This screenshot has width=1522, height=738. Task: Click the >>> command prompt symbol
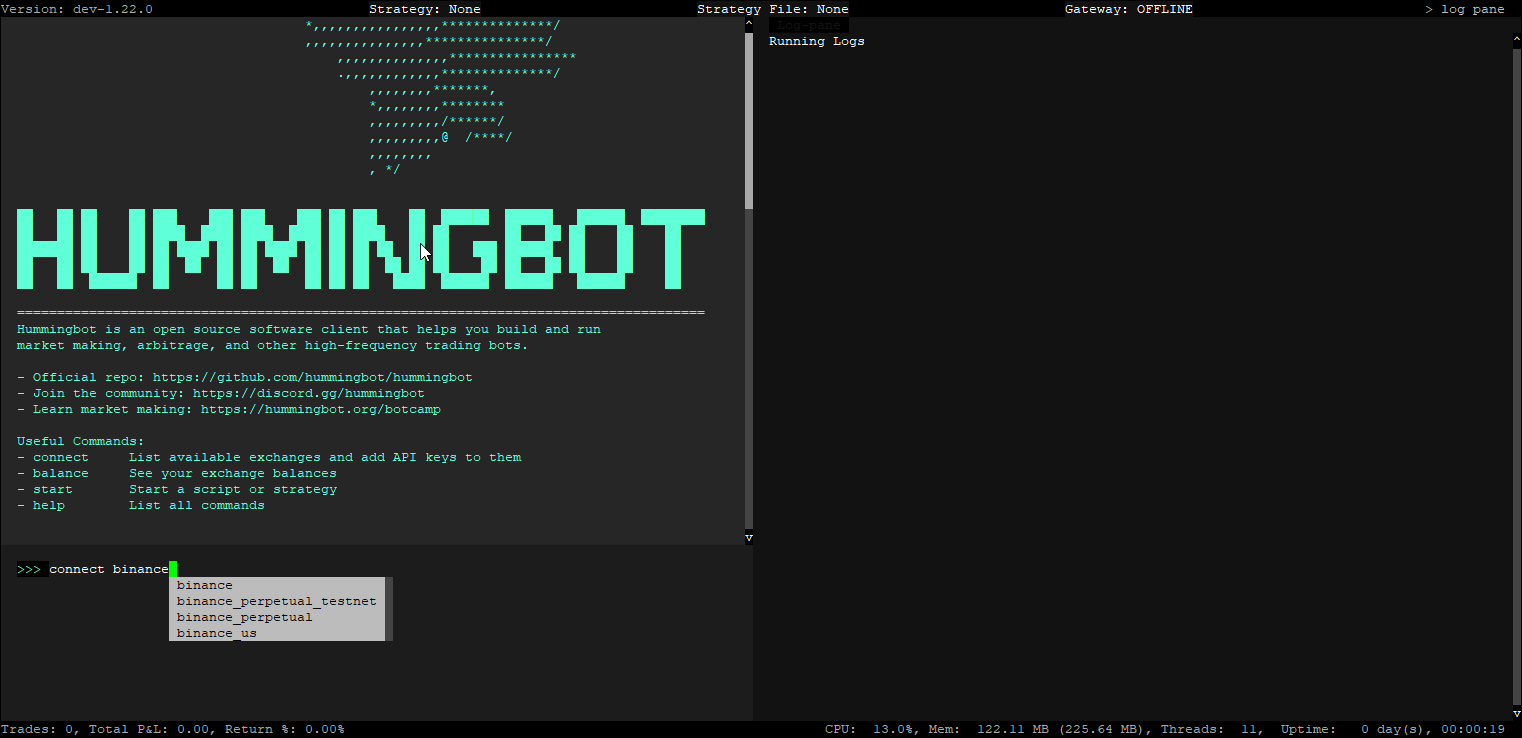point(29,569)
